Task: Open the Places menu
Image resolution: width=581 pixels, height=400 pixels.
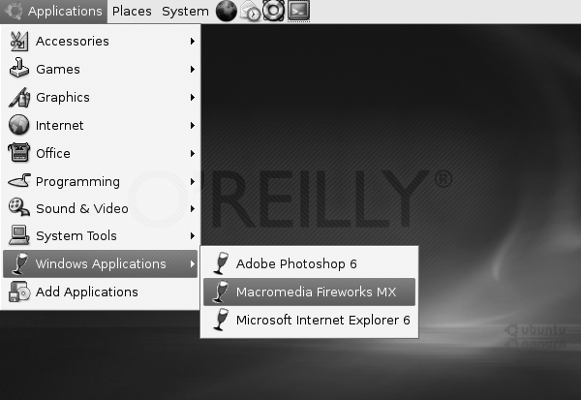Action: pos(132,11)
